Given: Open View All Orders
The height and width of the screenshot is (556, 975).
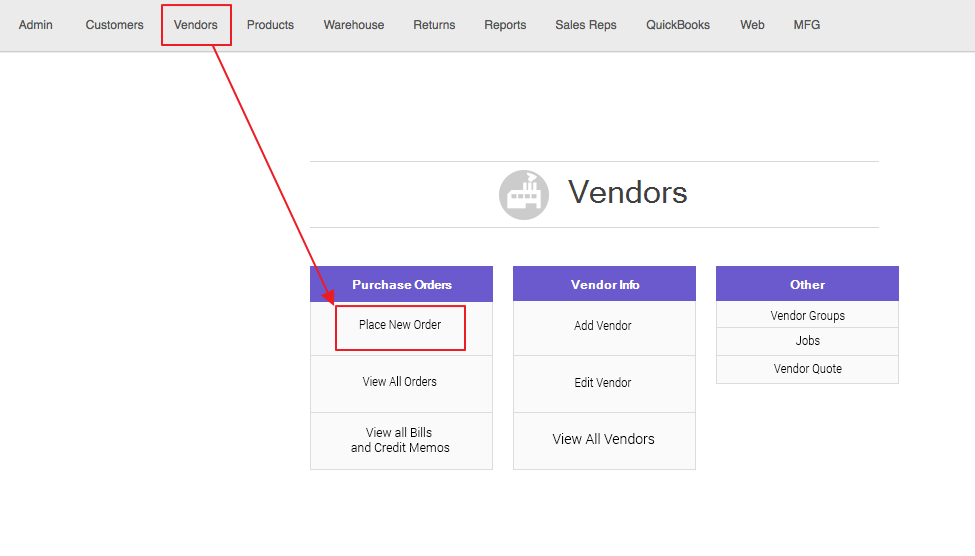Looking at the screenshot, I should pos(400,382).
